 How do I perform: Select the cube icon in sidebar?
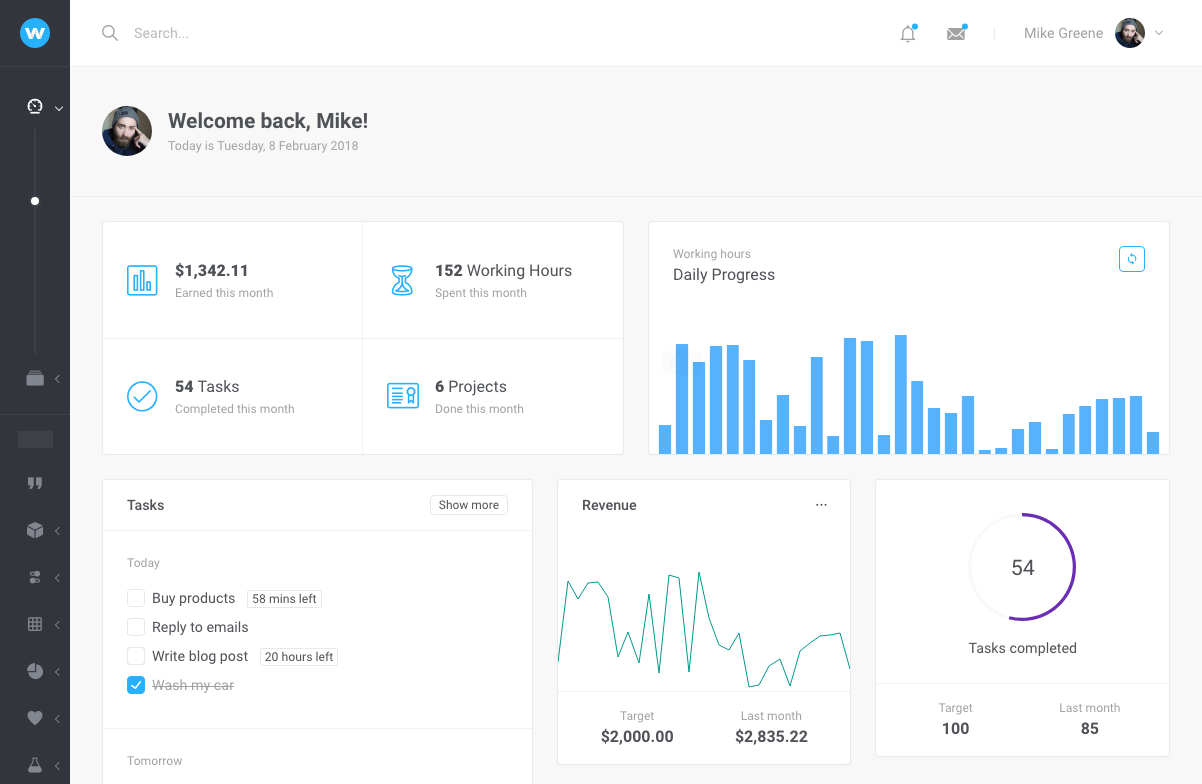[35, 531]
